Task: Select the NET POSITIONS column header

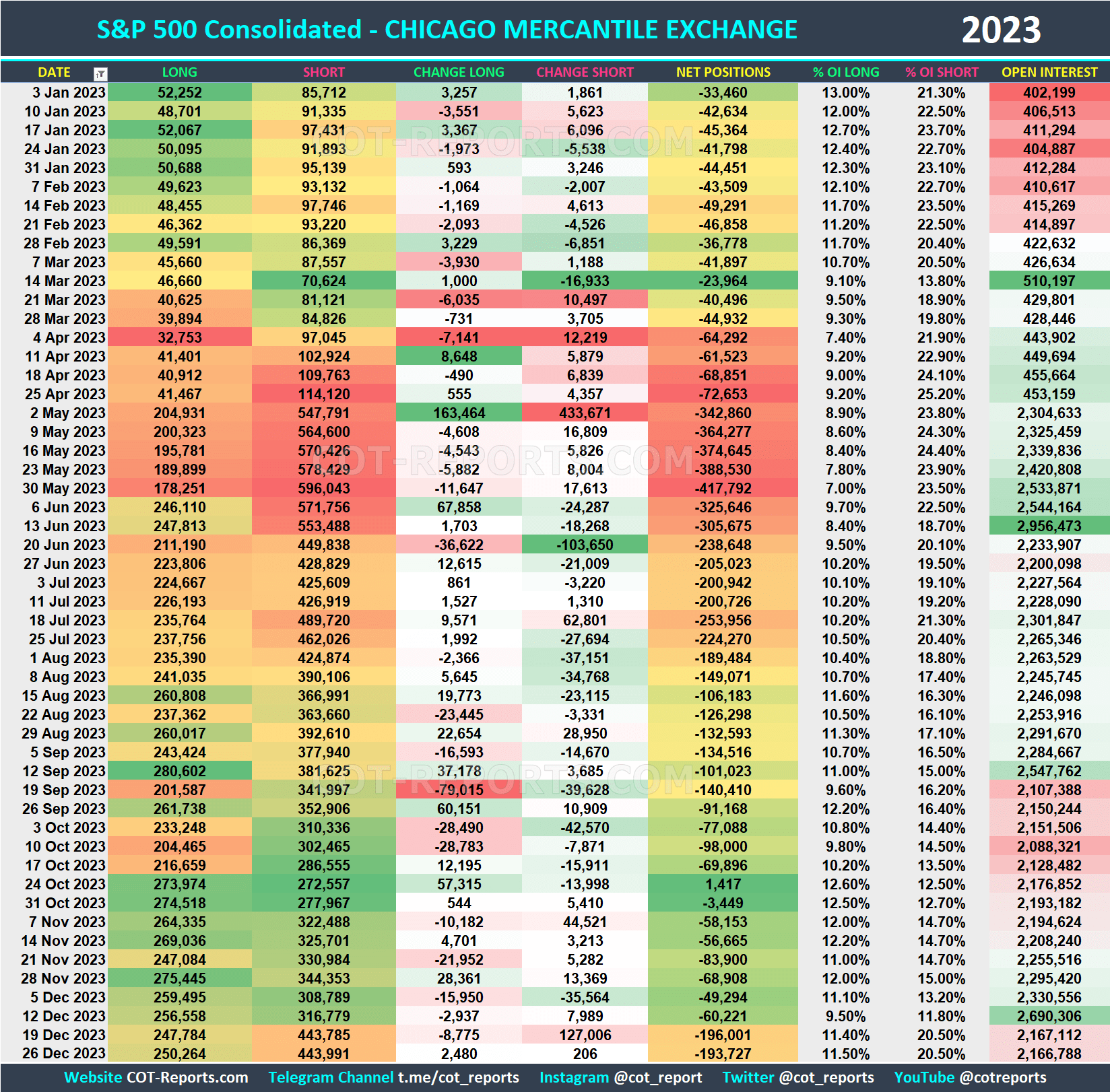Action: point(723,72)
